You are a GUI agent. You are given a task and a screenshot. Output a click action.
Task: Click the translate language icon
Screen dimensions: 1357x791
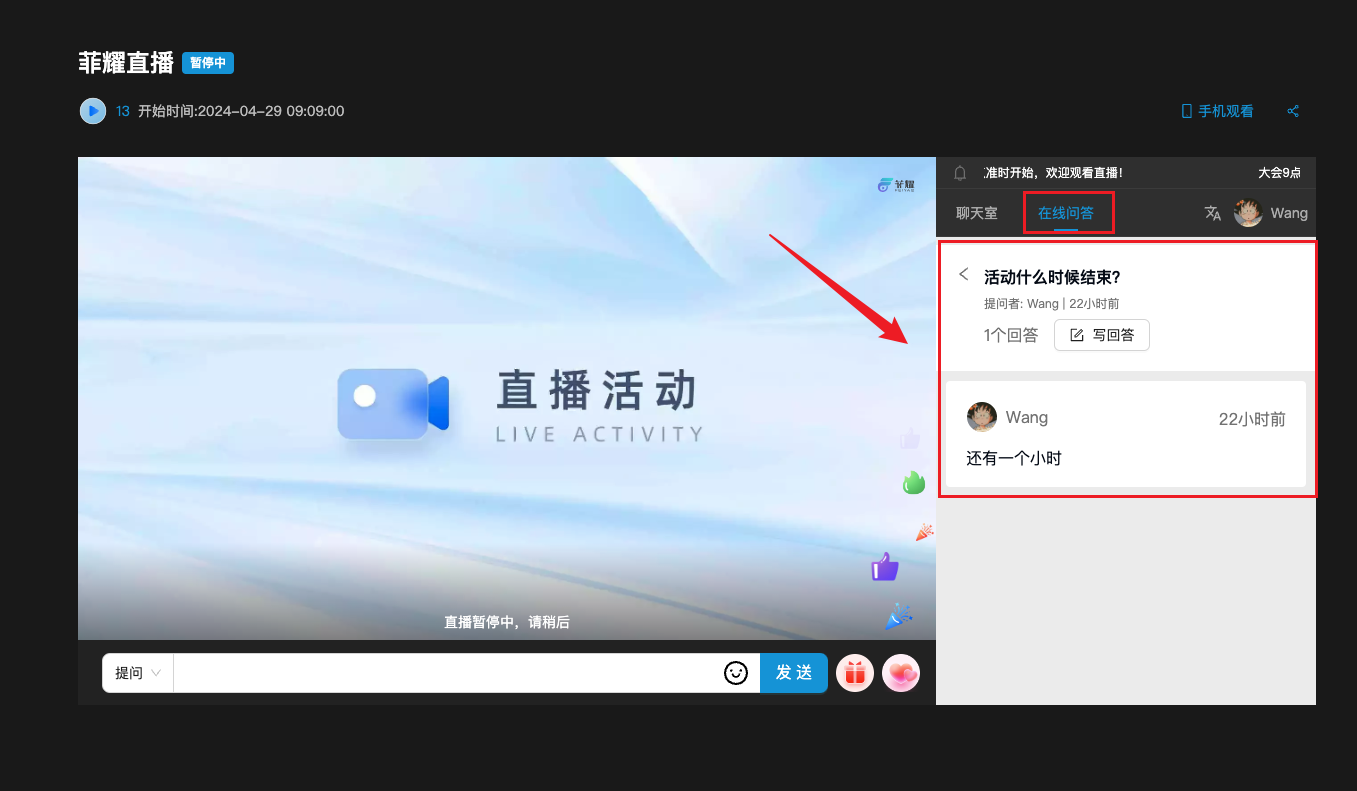[1213, 213]
